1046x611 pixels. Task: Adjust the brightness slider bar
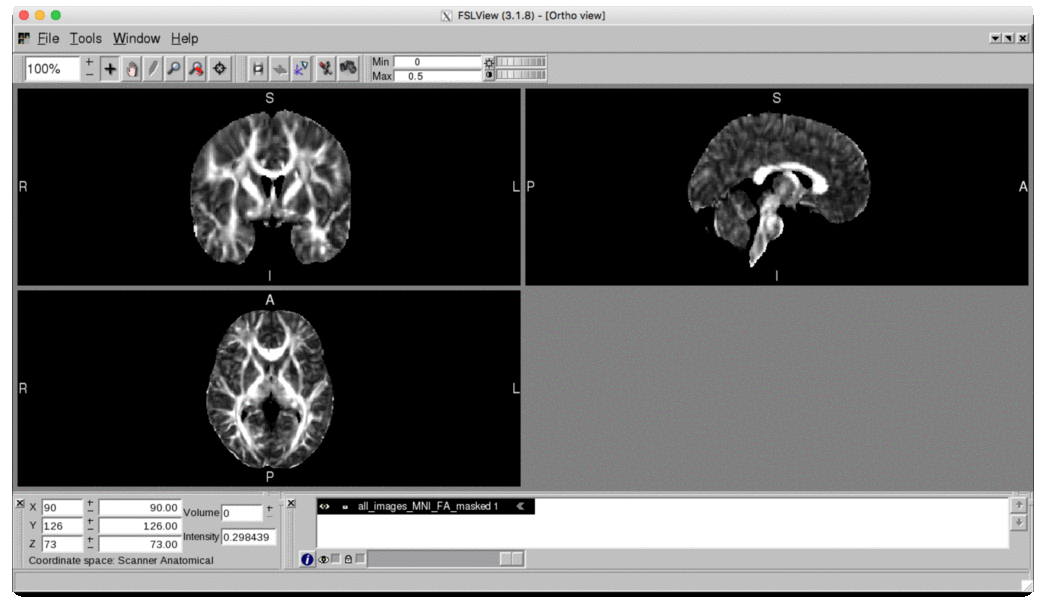pos(522,62)
